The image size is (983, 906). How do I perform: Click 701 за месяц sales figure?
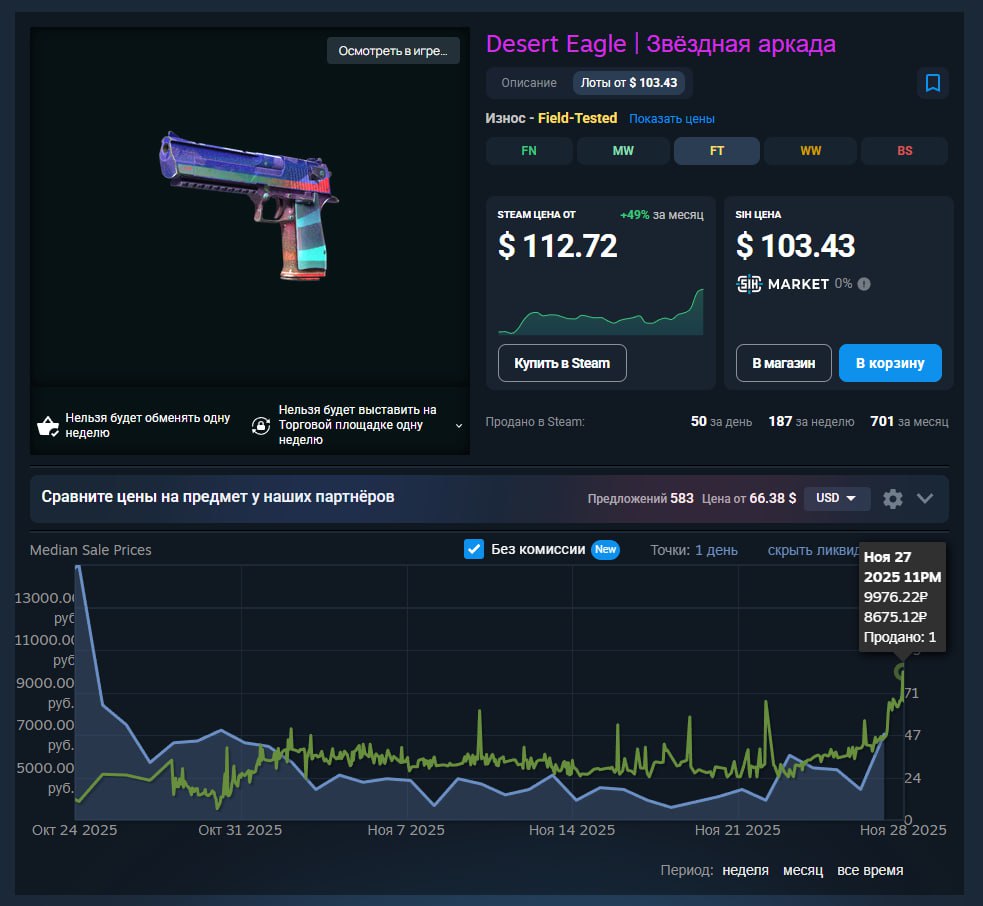coord(909,422)
